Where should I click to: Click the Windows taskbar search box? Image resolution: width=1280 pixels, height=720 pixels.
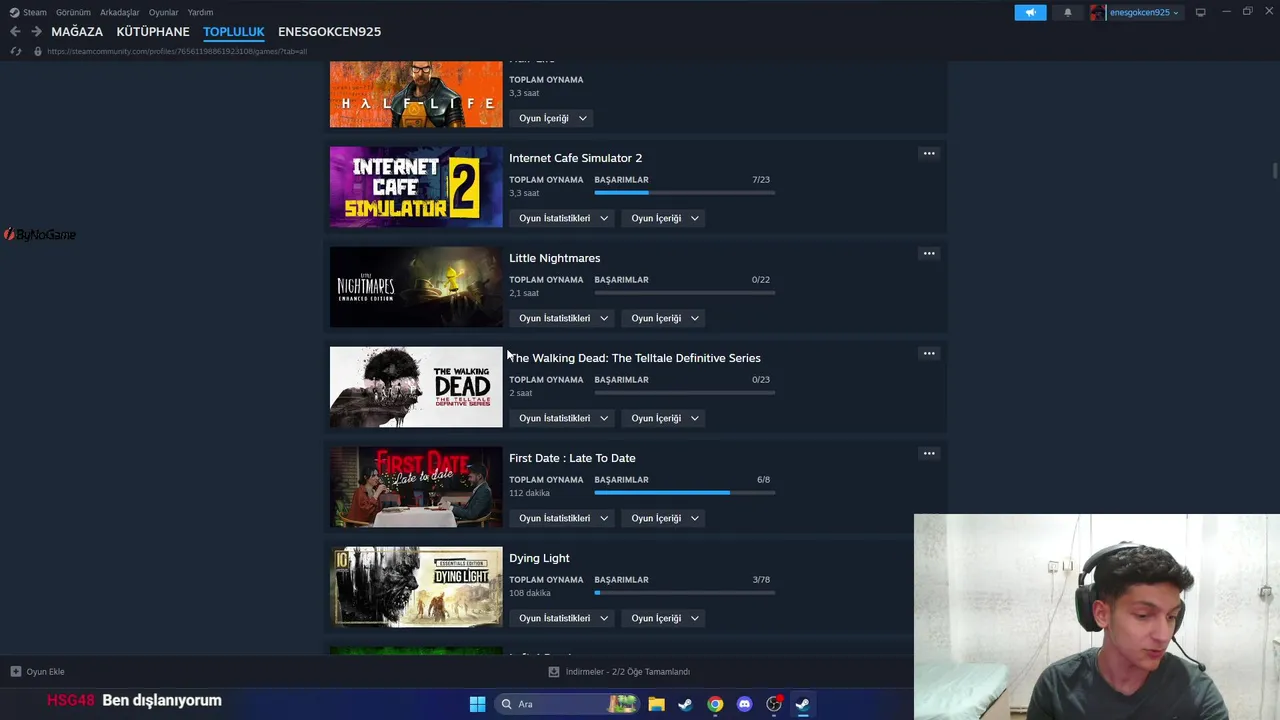point(567,704)
